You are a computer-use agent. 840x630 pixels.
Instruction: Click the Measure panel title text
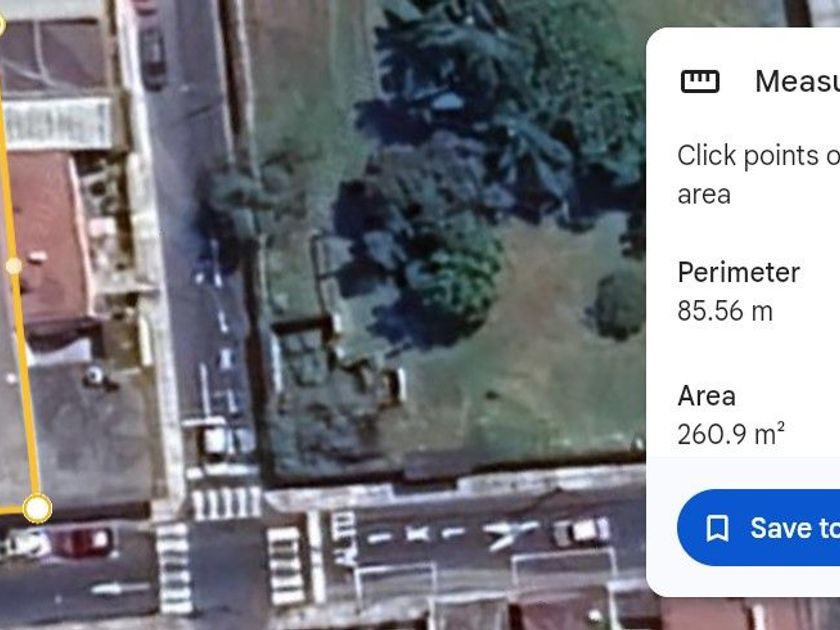pos(797,81)
